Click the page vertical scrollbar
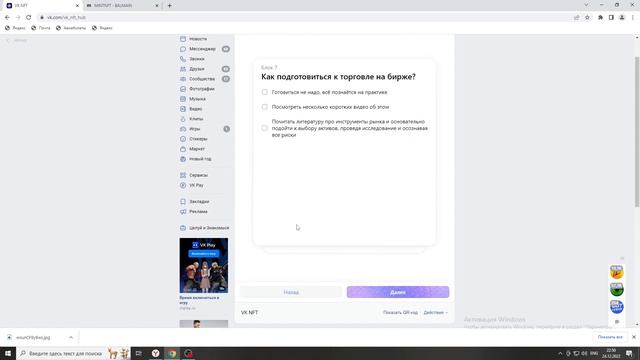Screen dimensions: 640x360 (x=637, y=131)
